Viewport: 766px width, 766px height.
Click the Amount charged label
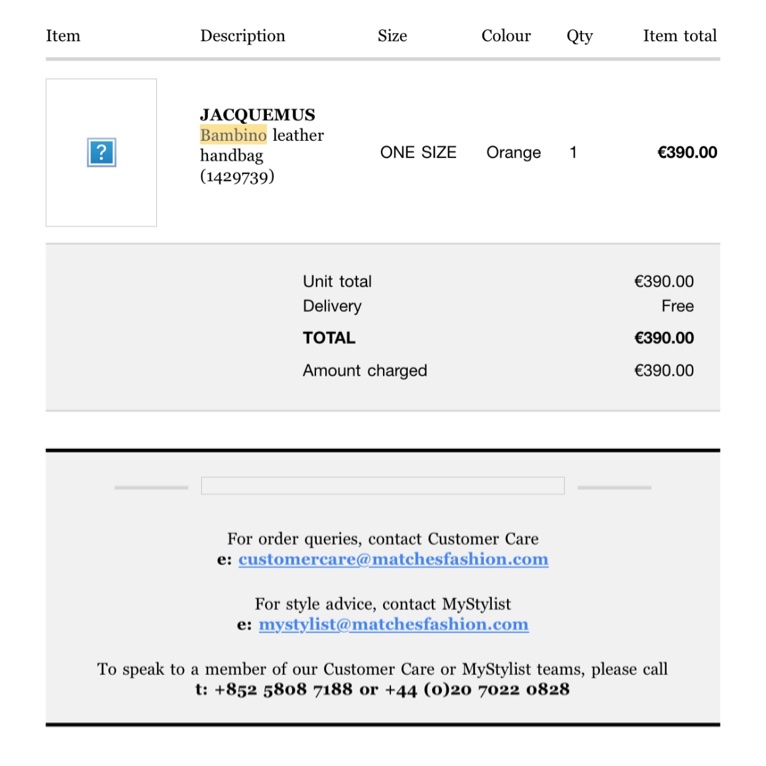click(x=365, y=371)
